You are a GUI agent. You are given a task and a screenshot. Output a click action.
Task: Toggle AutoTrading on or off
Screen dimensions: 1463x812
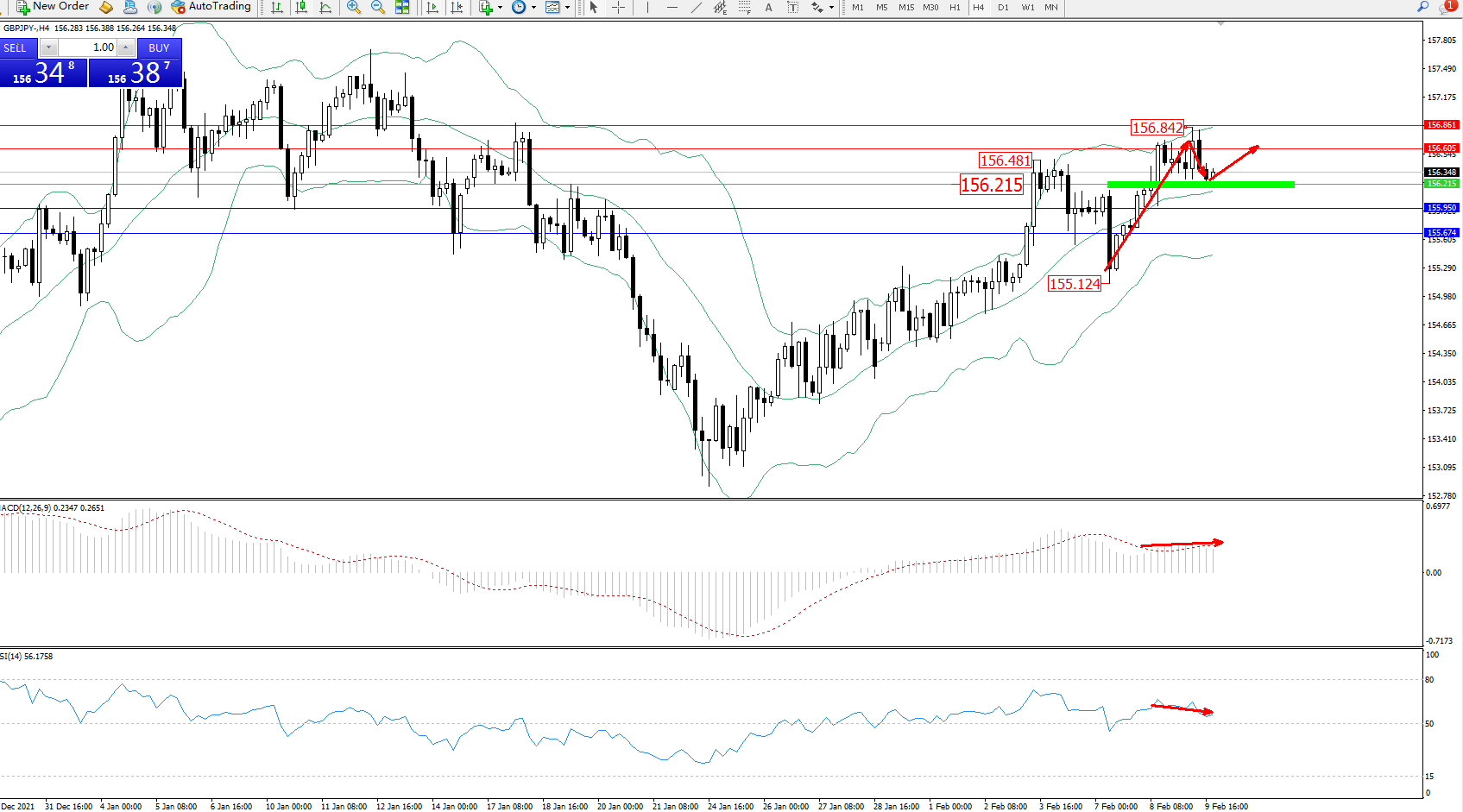click(211, 7)
